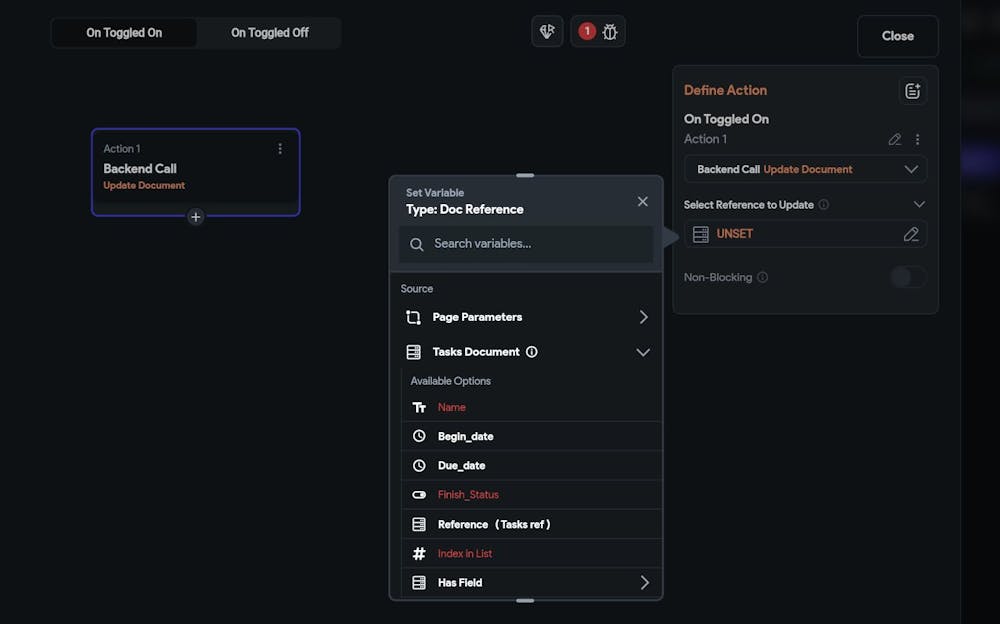The height and width of the screenshot is (624, 1000).
Task: Select the Finish_Status option
Action: click(531, 494)
